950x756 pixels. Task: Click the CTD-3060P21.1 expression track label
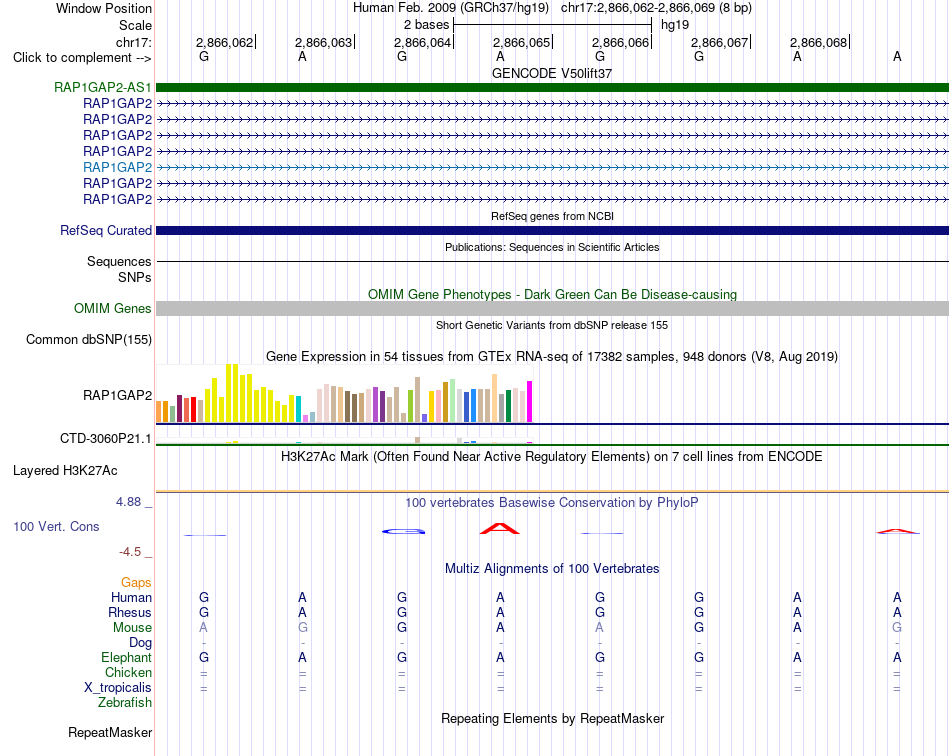(105, 438)
